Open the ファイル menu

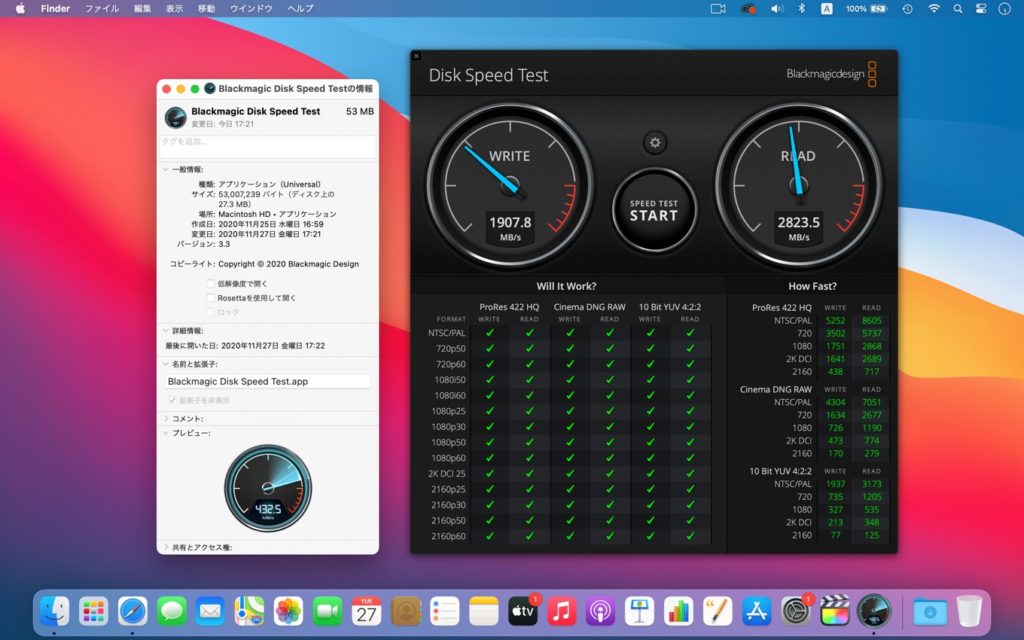click(x=102, y=8)
